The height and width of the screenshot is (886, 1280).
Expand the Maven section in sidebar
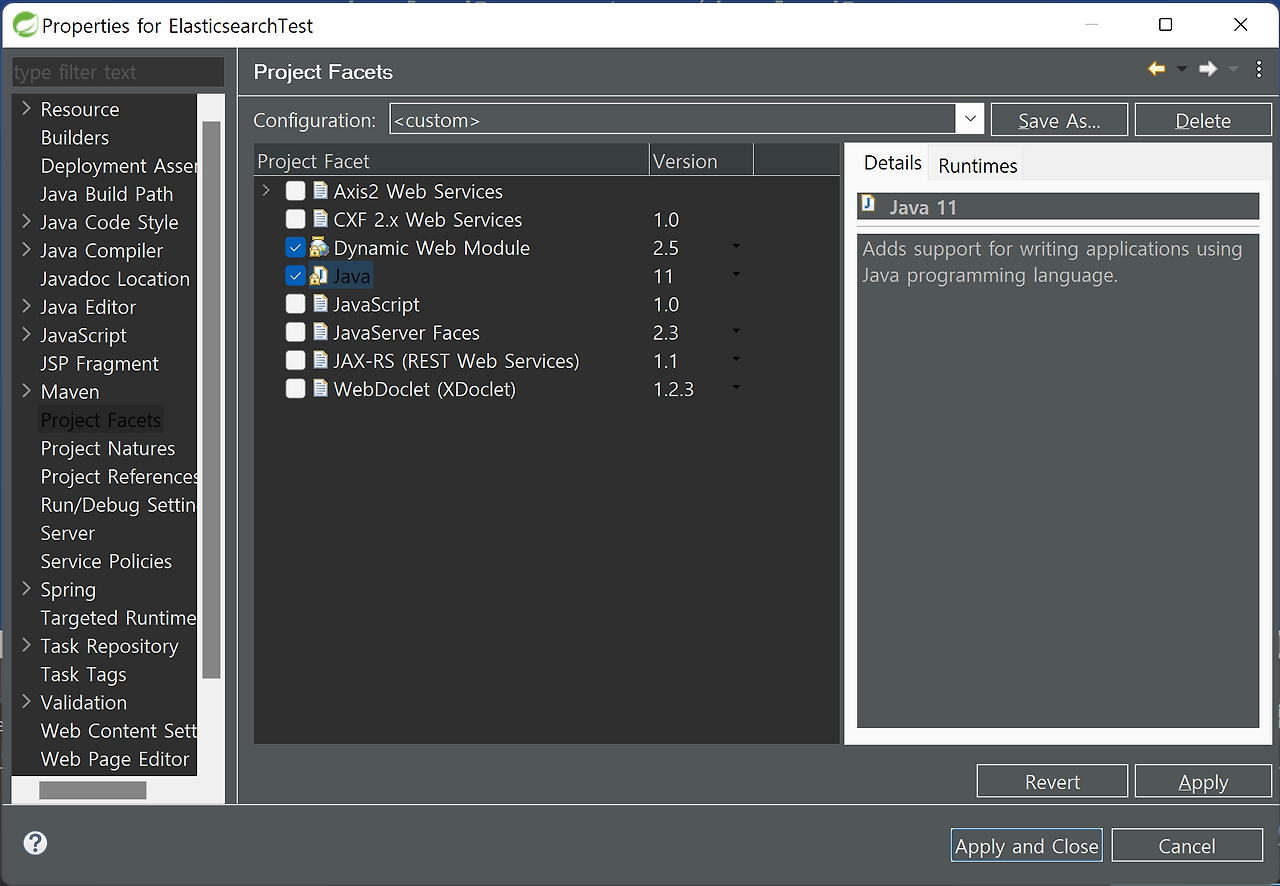pos(25,391)
